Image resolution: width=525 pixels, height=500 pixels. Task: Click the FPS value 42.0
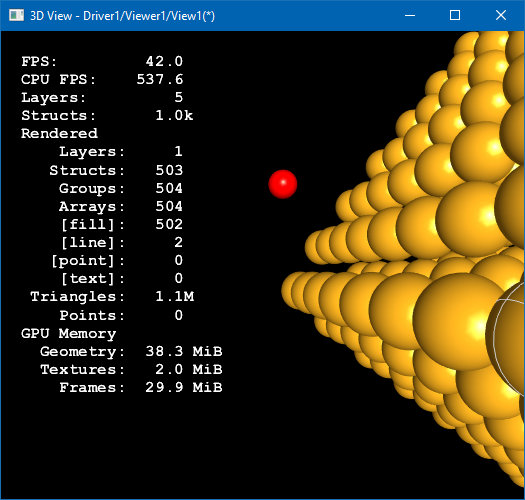164,61
